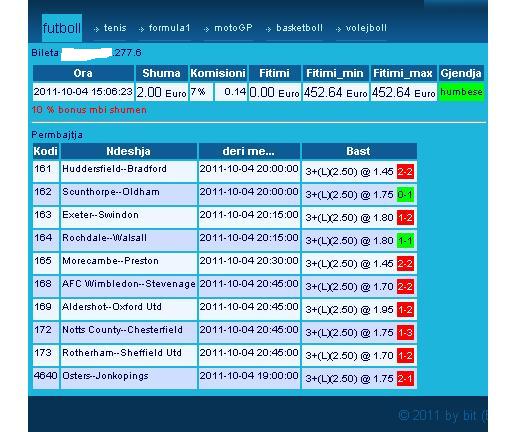Image resolution: width=512 pixels, height=432 pixels.
Task: Switch to the tenis section
Action: [x=115, y=28]
